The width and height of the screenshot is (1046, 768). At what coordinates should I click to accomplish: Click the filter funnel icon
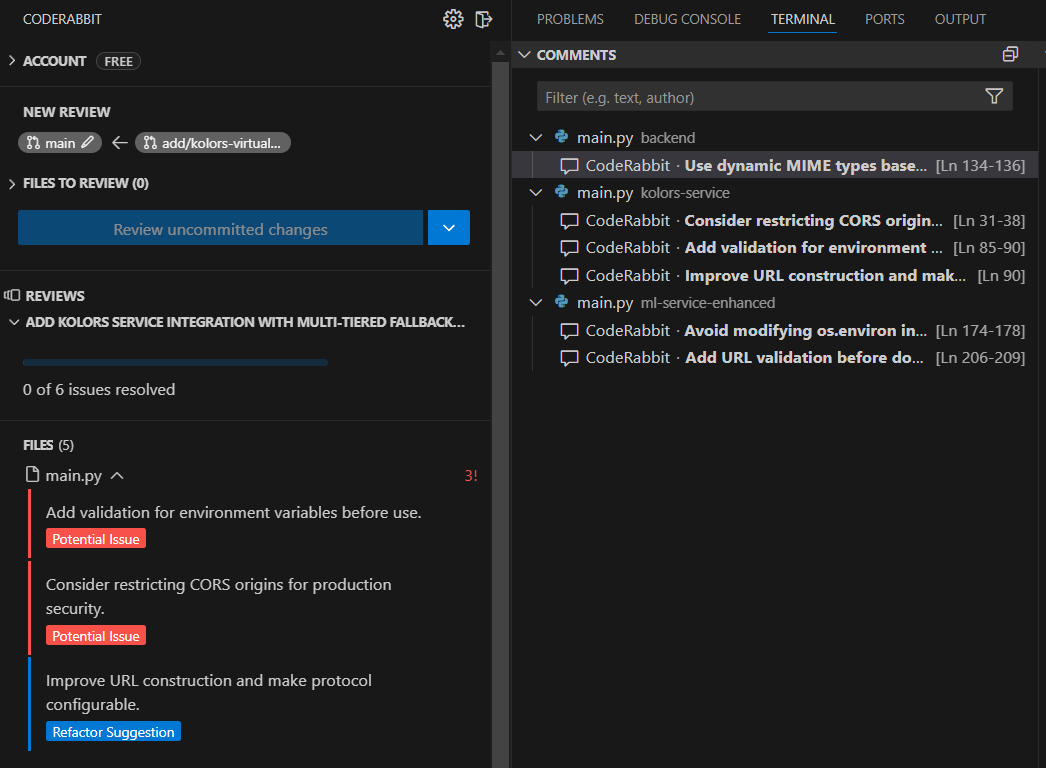tap(994, 97)
